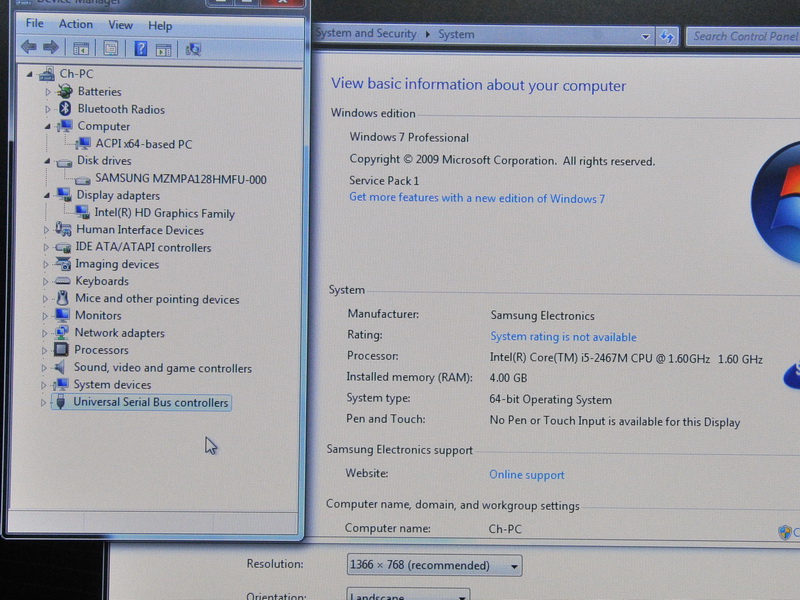This screenshot has width=800, height=600.
Task: Click Get more features with a new edition link
Action: pyautogui.click(x=477, y=198)
